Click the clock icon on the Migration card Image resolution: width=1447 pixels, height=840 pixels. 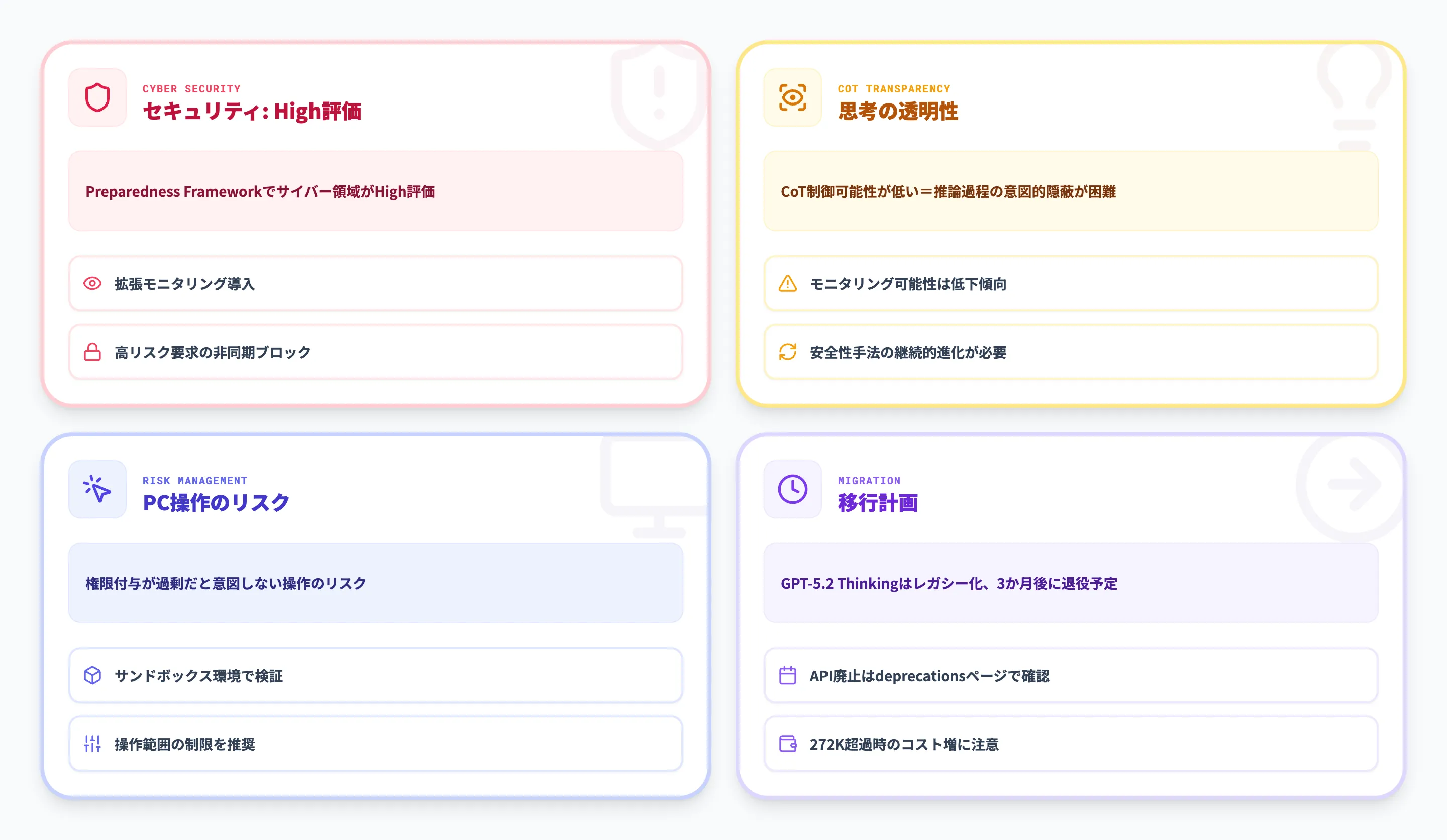click(x=792, y=490)
